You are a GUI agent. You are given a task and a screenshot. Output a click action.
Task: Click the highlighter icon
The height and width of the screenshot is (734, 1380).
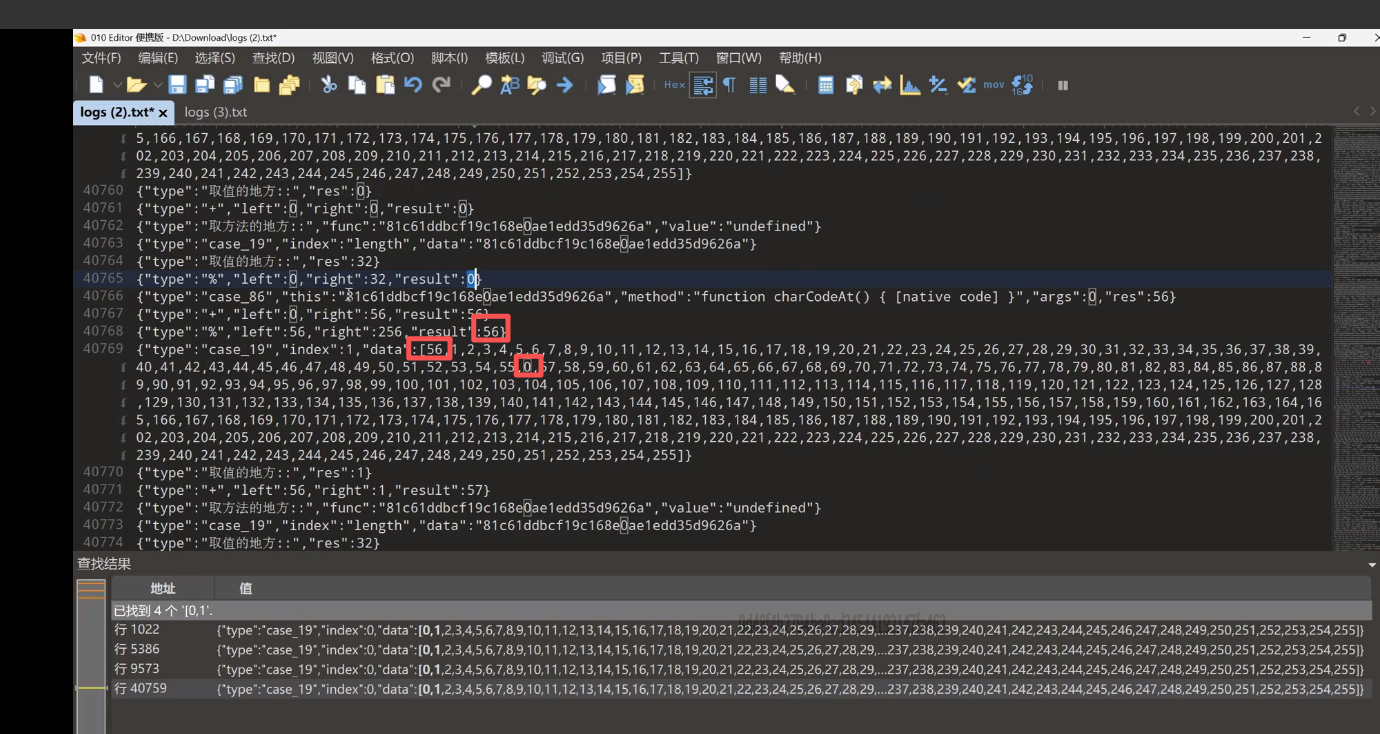point(785,85)
